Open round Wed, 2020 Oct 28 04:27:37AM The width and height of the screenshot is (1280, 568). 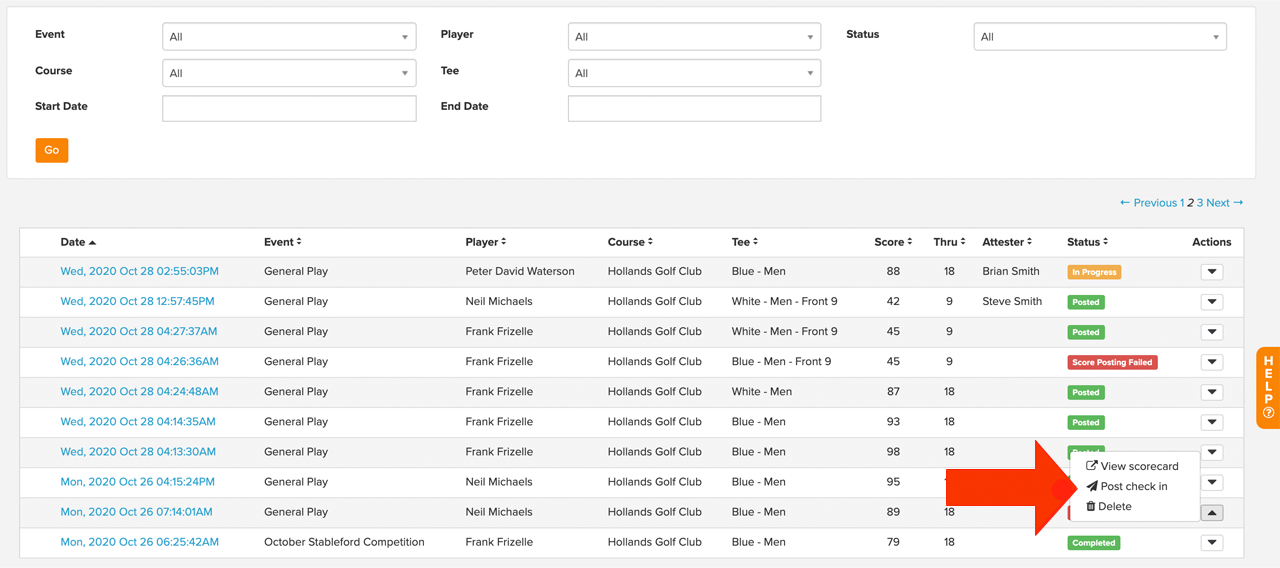[x=139, y=331]
